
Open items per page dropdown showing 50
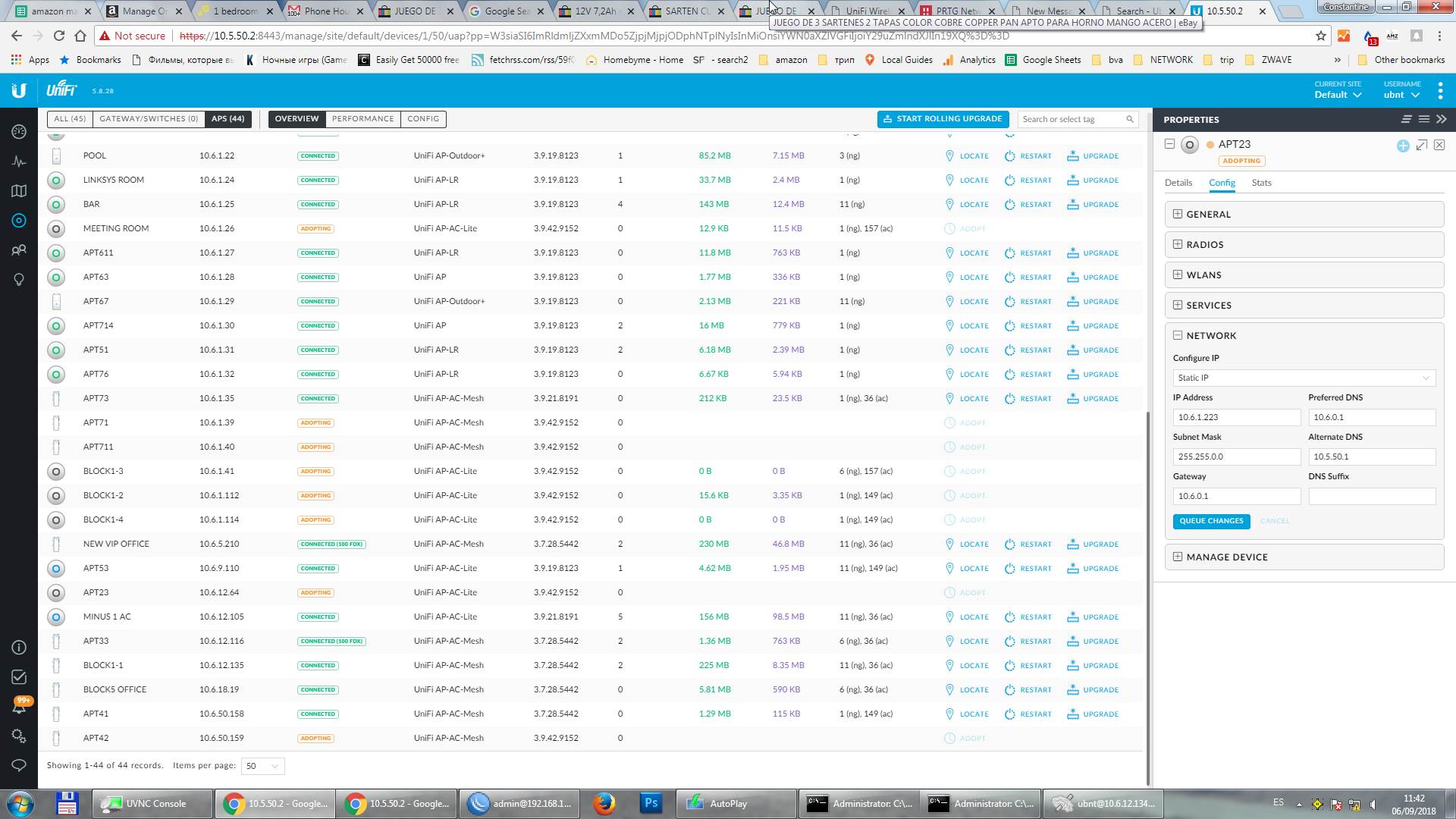pyautogui.click(x=262, y=766)
